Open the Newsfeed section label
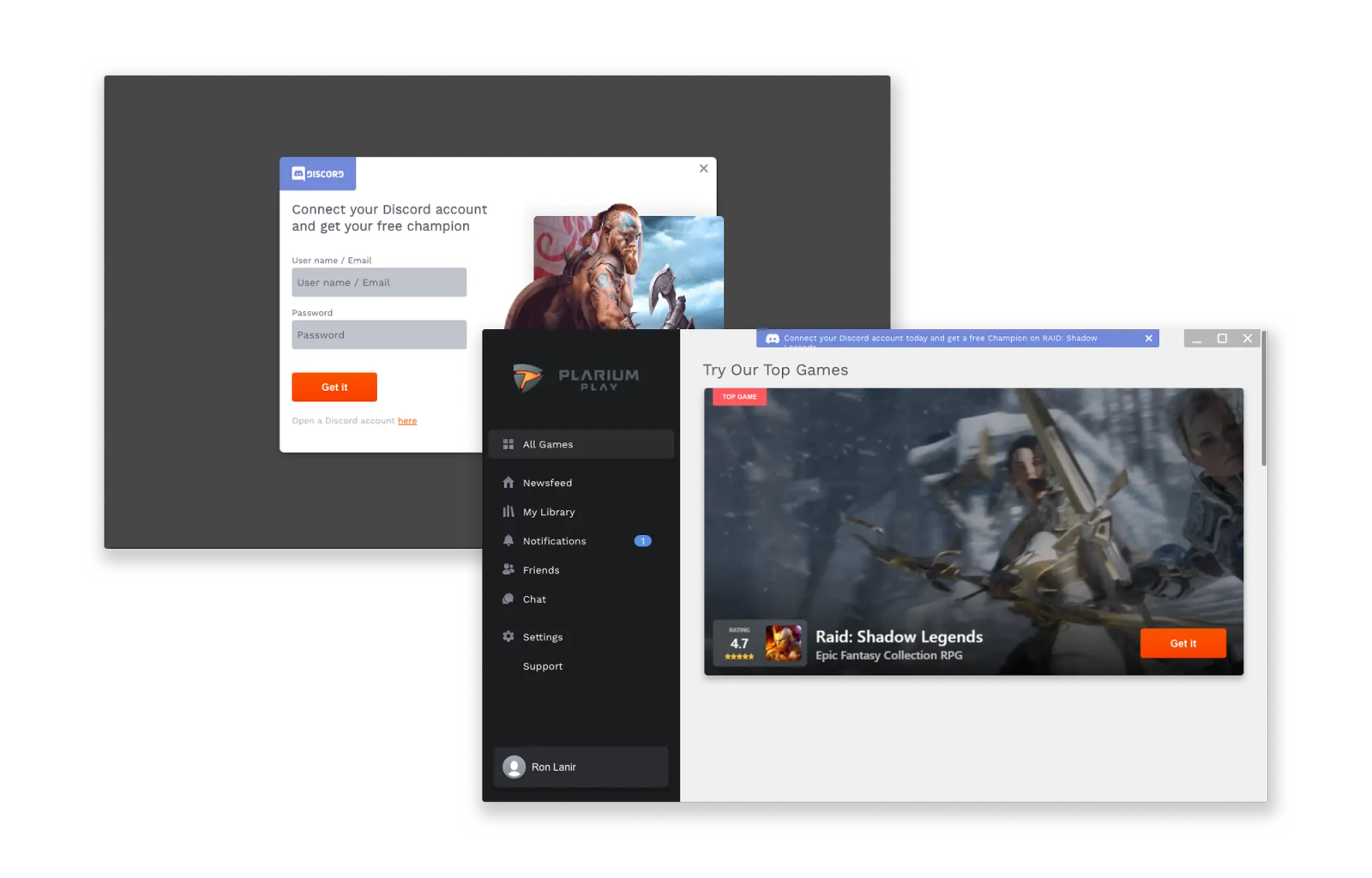The height and width of the screenshot is (878, 1372). pos(547,483)
